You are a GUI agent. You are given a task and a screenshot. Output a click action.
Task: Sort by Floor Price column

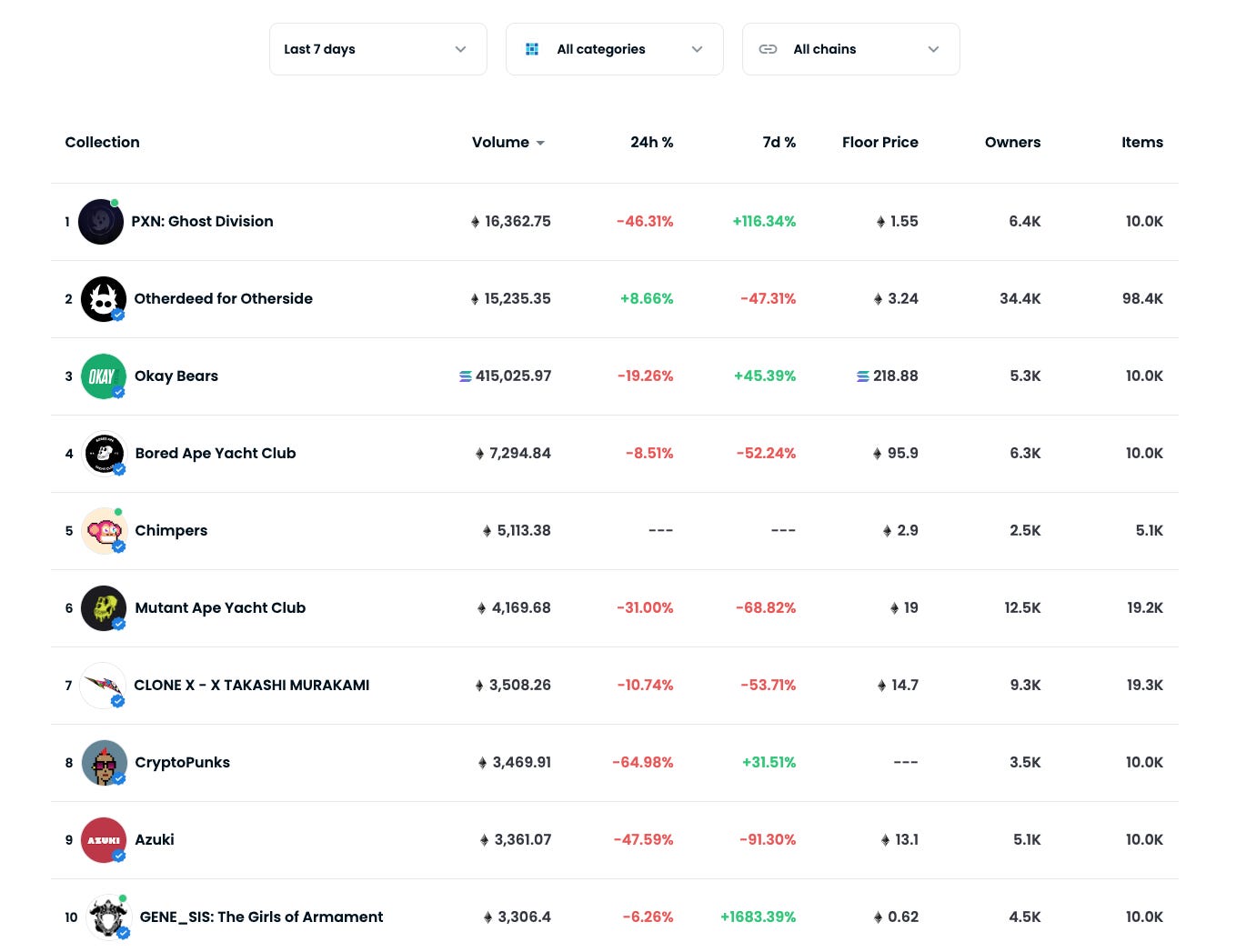click(x=879, y=142)
